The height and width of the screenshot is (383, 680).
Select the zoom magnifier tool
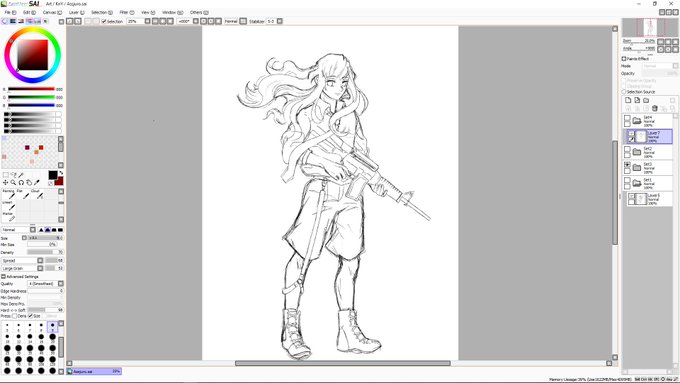pos(13,183)
